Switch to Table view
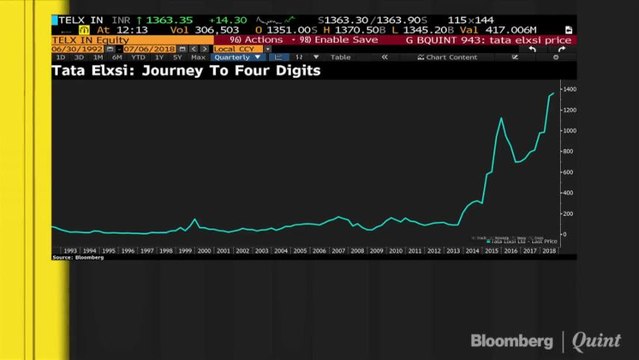639x360 pixels. pos(341,57)
